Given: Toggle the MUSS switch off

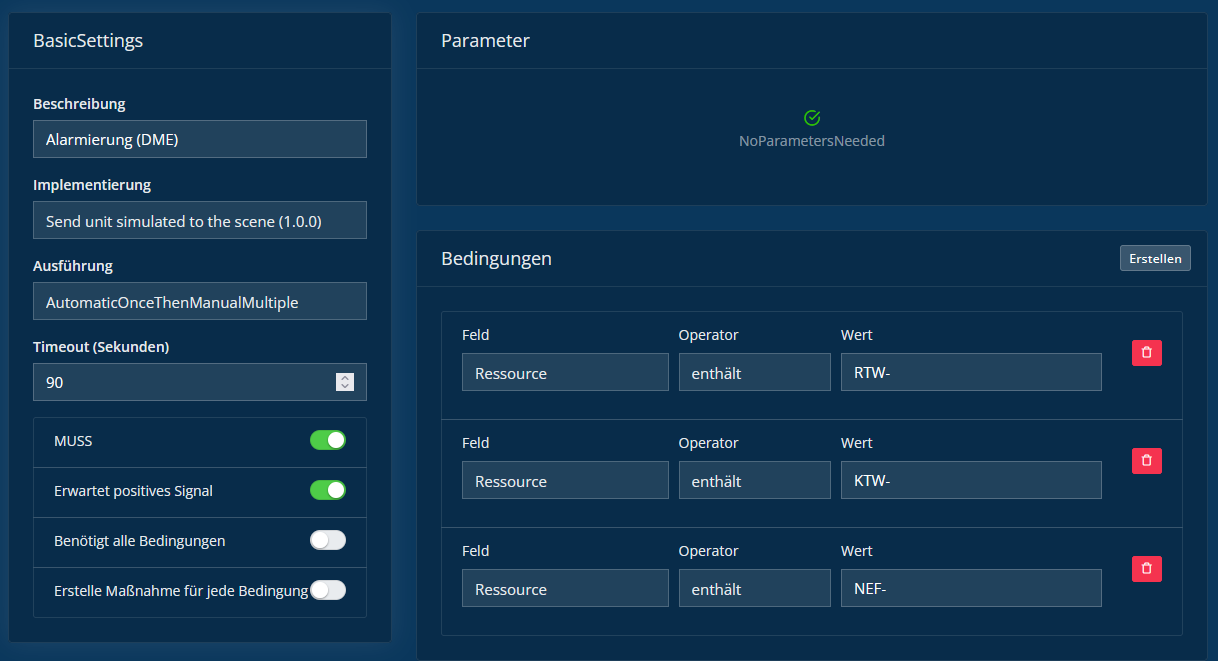Looking at the screenshot, I should tap(327, 441).
